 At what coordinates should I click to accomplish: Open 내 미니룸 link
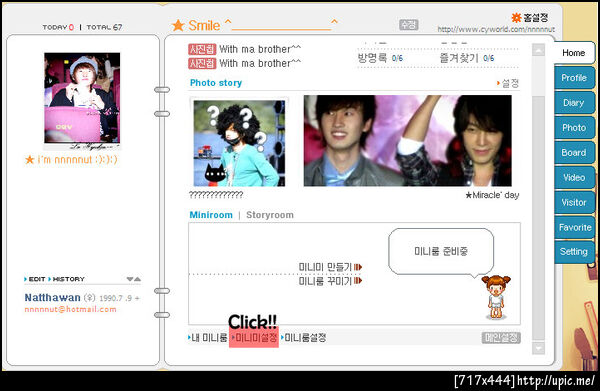208,337
